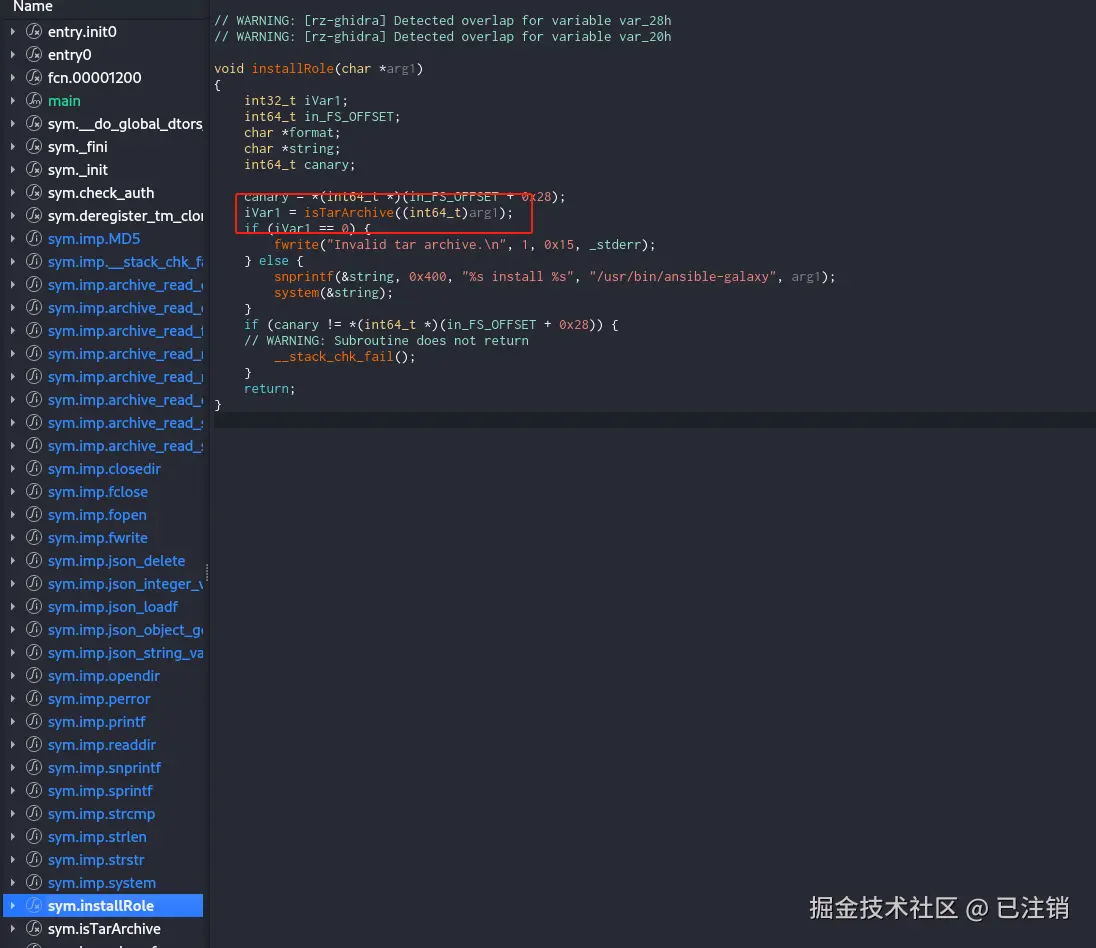Expand the sym.imp.json_loadf tree node

[13, 607]
